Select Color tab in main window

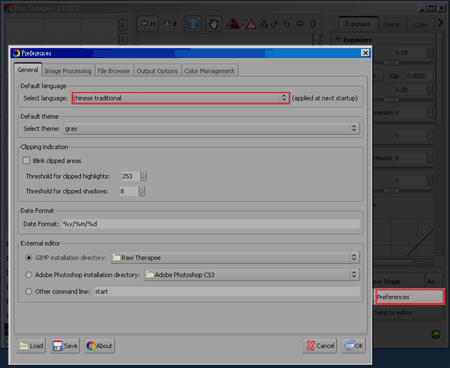421,25
